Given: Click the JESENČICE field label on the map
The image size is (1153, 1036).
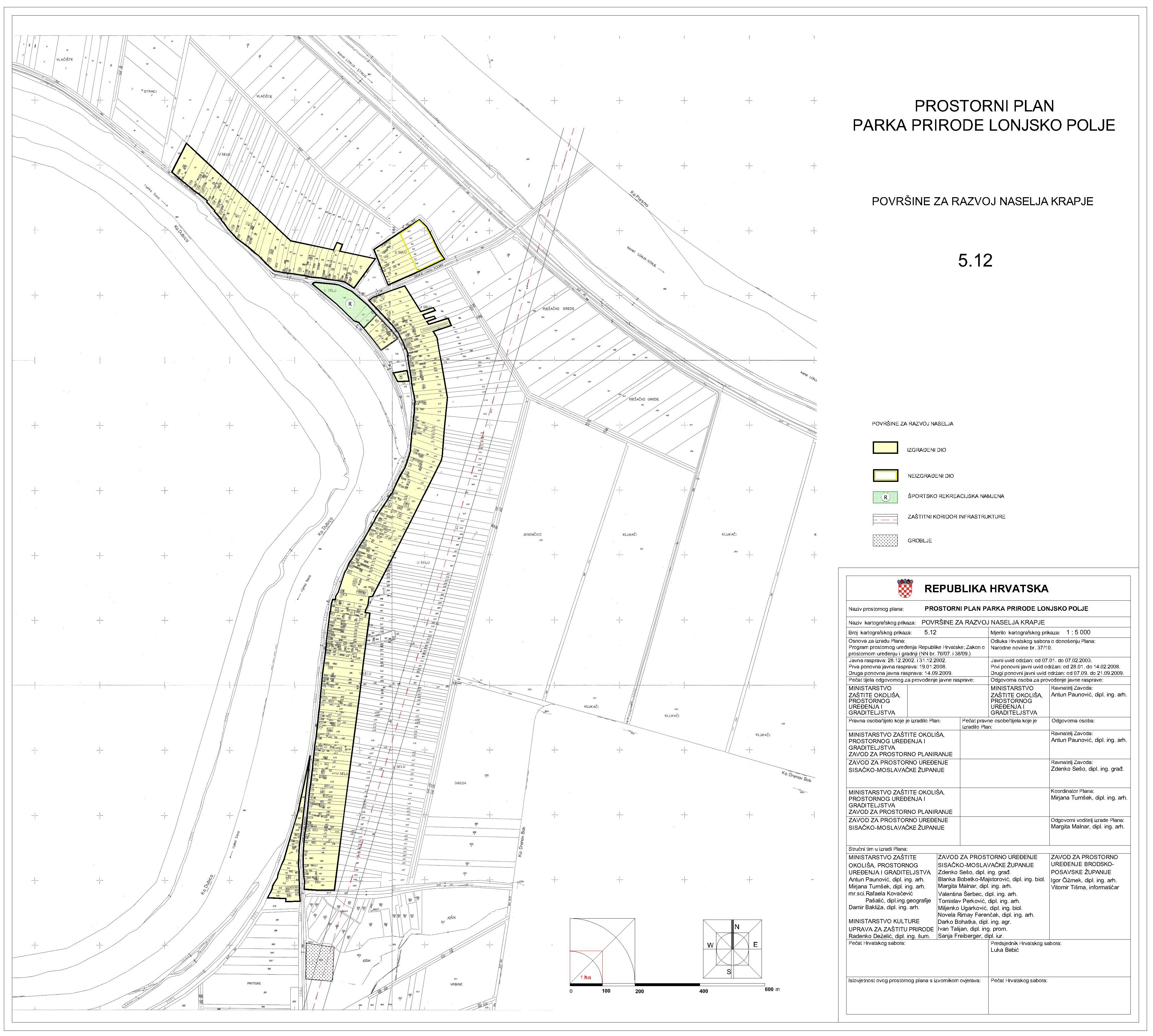Looking at the screenshot, I should (x=532, y=535).
